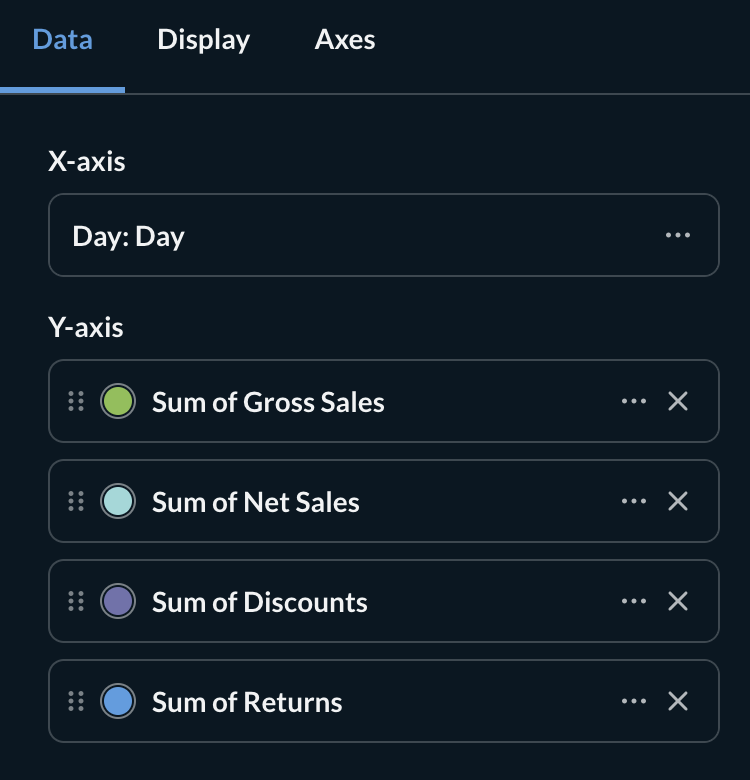Remove the Sum of Gross Sales series

(x=678, y=401)
